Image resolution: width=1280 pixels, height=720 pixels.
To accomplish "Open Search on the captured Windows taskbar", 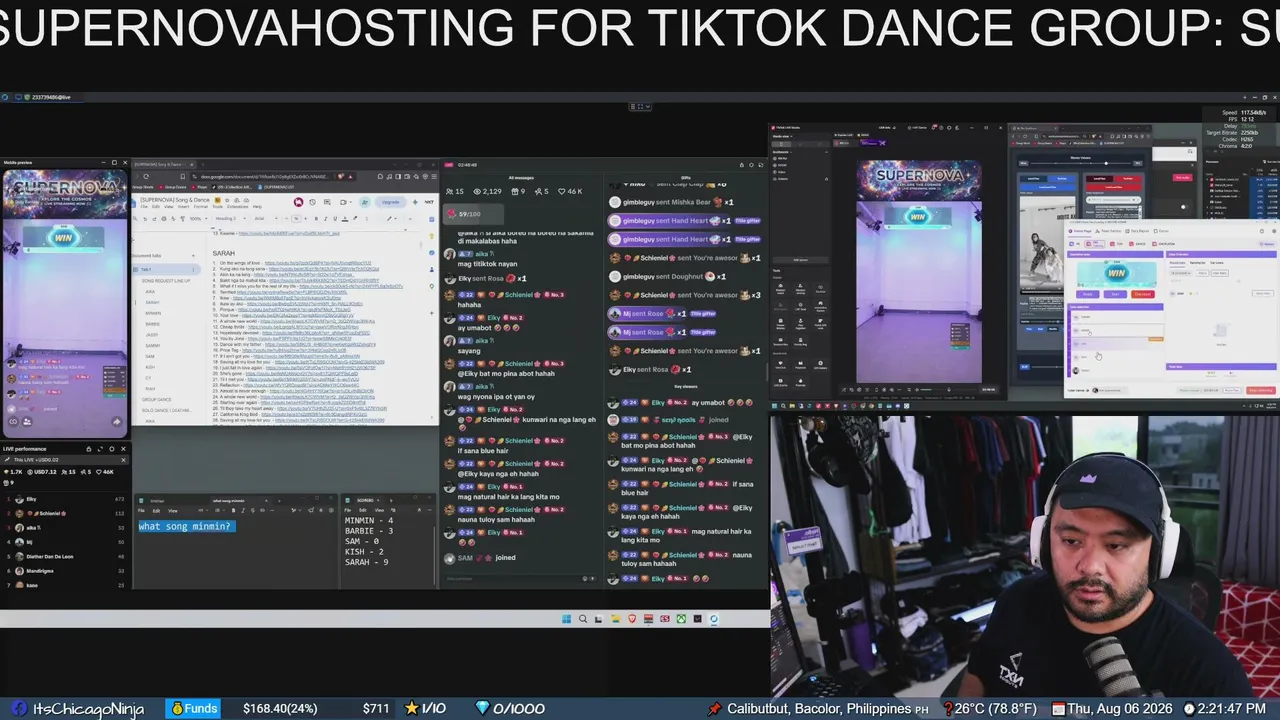I will click(583, 619).
